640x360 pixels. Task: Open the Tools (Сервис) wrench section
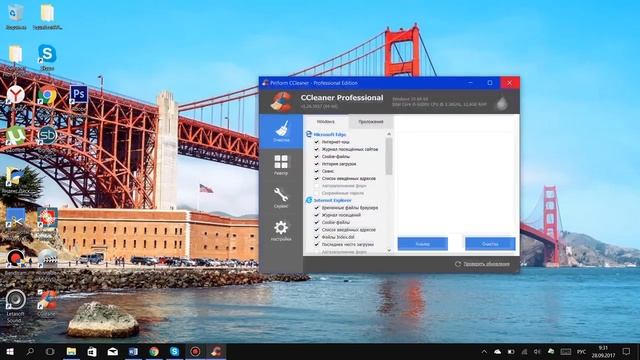281,198
